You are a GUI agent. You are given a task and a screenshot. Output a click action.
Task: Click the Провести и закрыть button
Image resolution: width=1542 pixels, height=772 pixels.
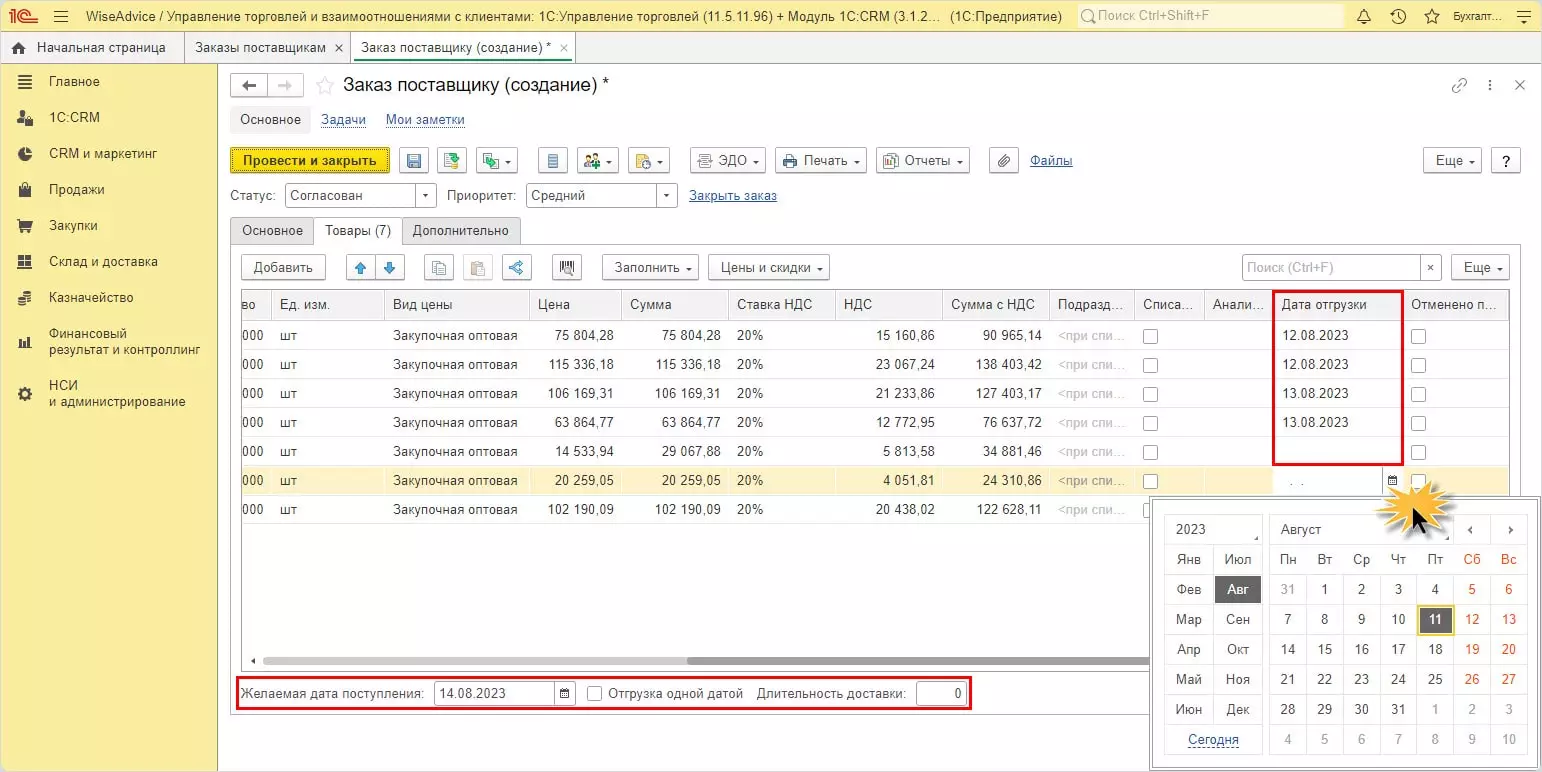point(310,161)
